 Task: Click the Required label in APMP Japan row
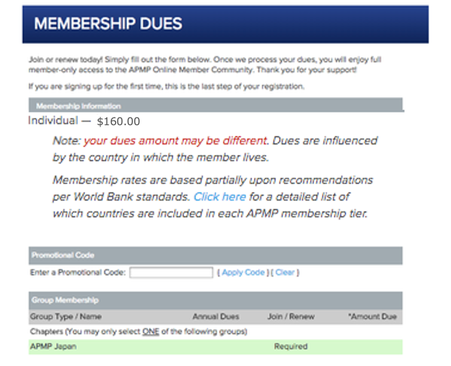click(291, 346)
